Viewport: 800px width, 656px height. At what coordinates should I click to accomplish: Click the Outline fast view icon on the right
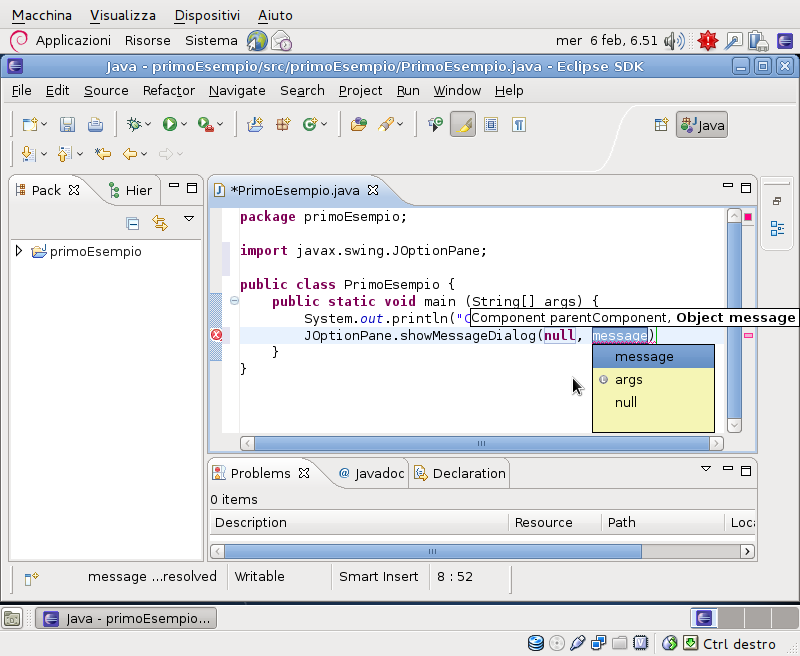point(777,229)
